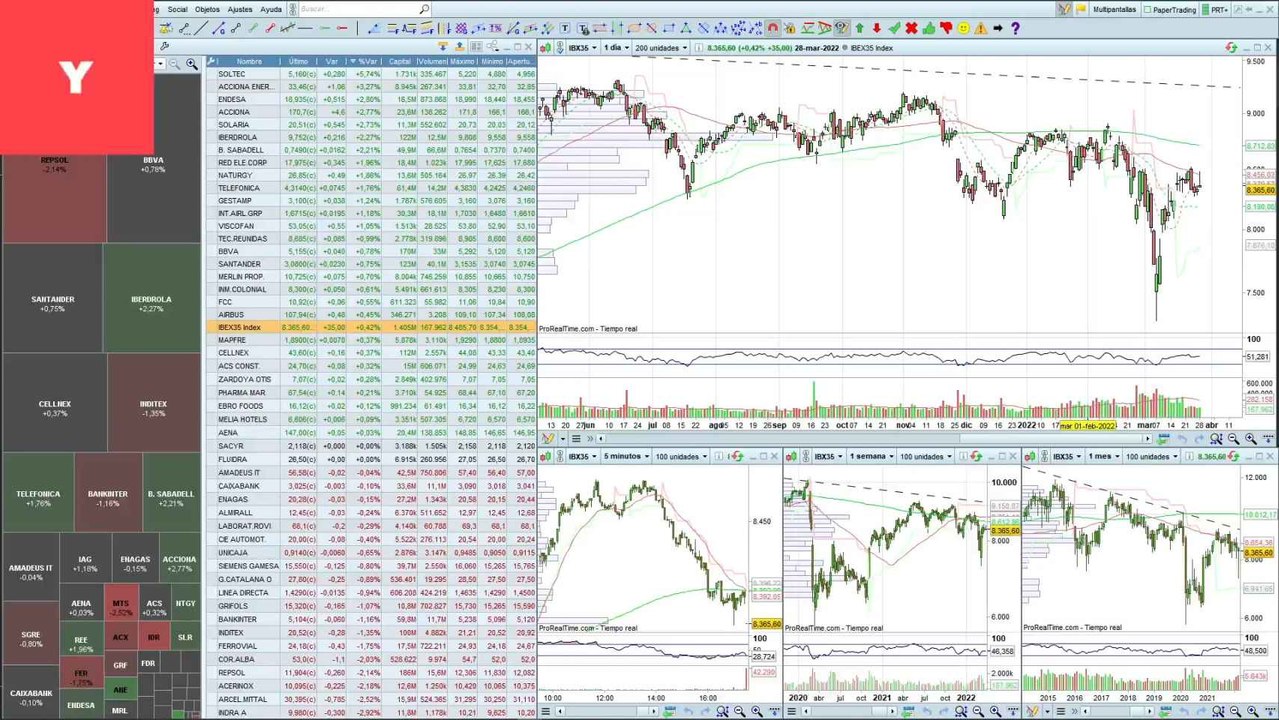1279x720 pixels.
Task: Sort the list by the Volumen column
Action: click(433, 62)
